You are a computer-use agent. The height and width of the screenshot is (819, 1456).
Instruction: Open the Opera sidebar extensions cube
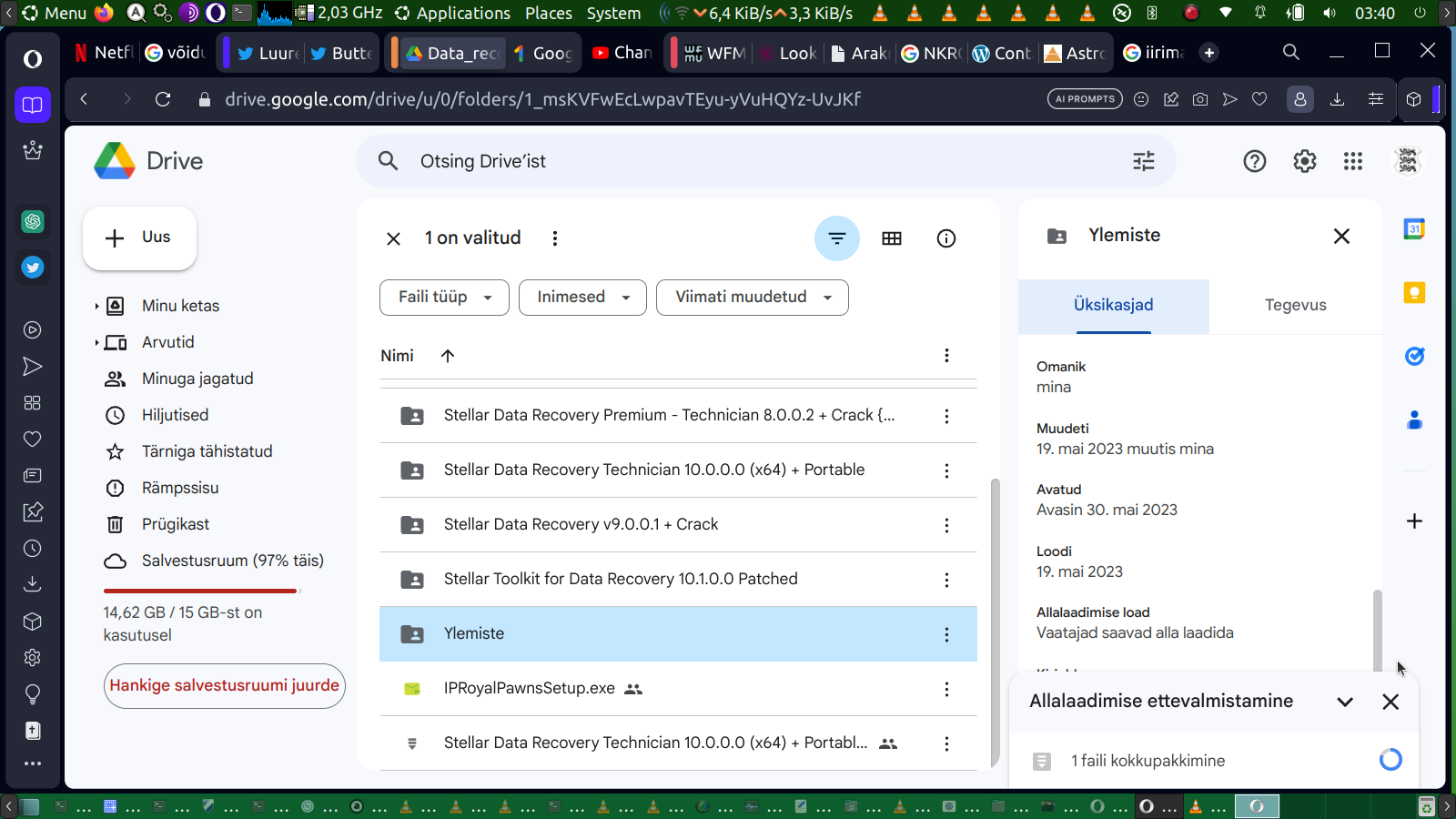33,622
